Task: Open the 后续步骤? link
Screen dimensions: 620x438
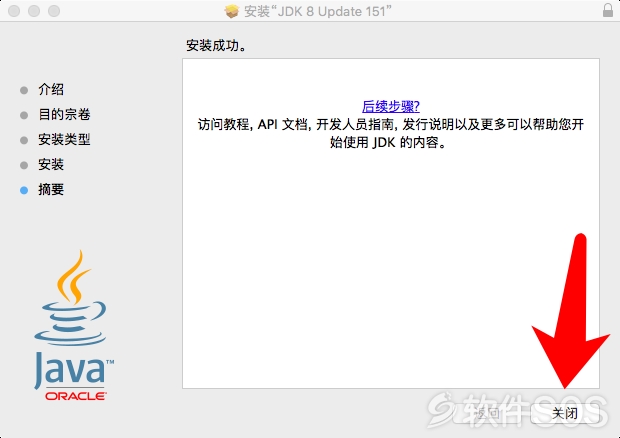Action: pyautogui.click(x=391, y=106)
